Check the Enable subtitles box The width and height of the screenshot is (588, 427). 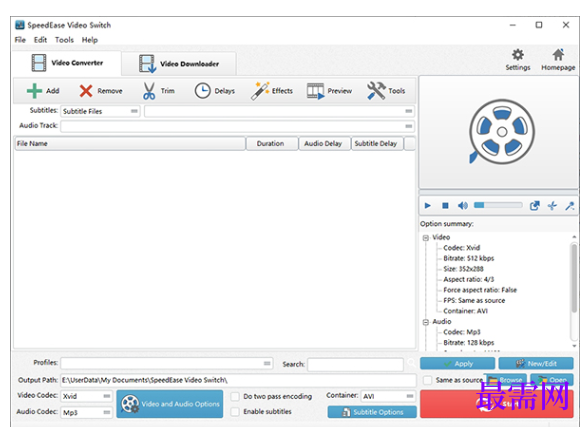coord(235,412)
